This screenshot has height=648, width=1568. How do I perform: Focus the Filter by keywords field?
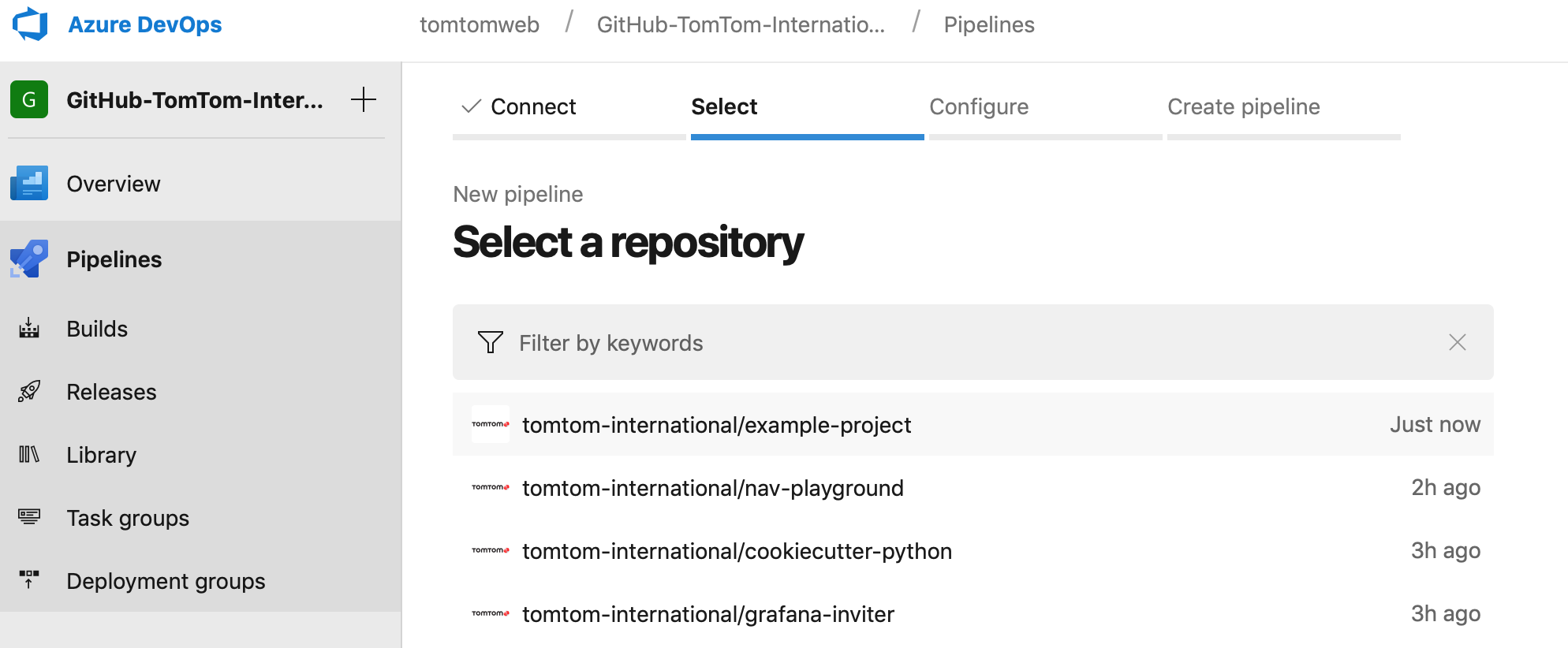973,342
